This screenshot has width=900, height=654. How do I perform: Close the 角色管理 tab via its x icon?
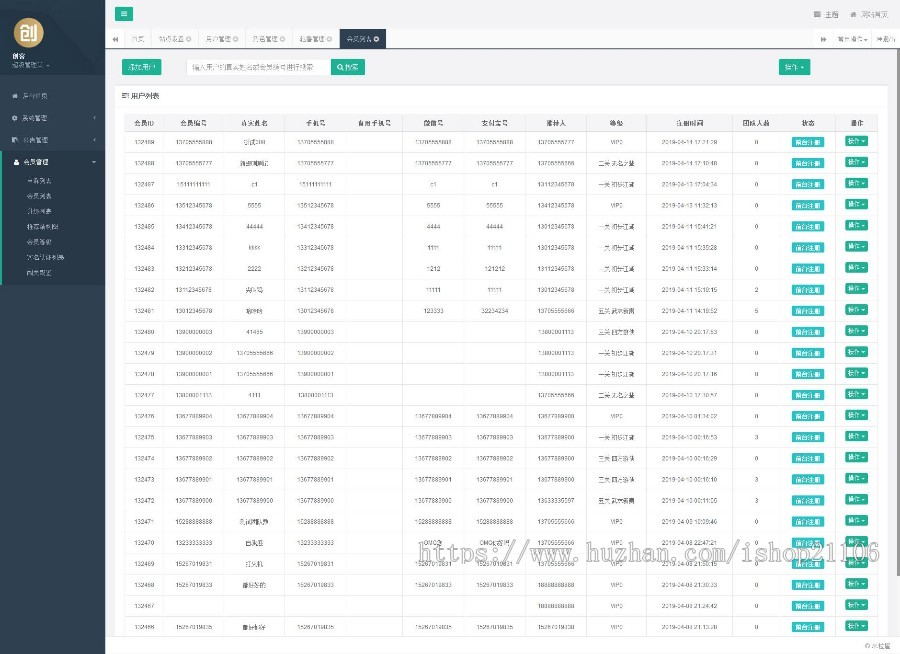click(x=282, y=39)
